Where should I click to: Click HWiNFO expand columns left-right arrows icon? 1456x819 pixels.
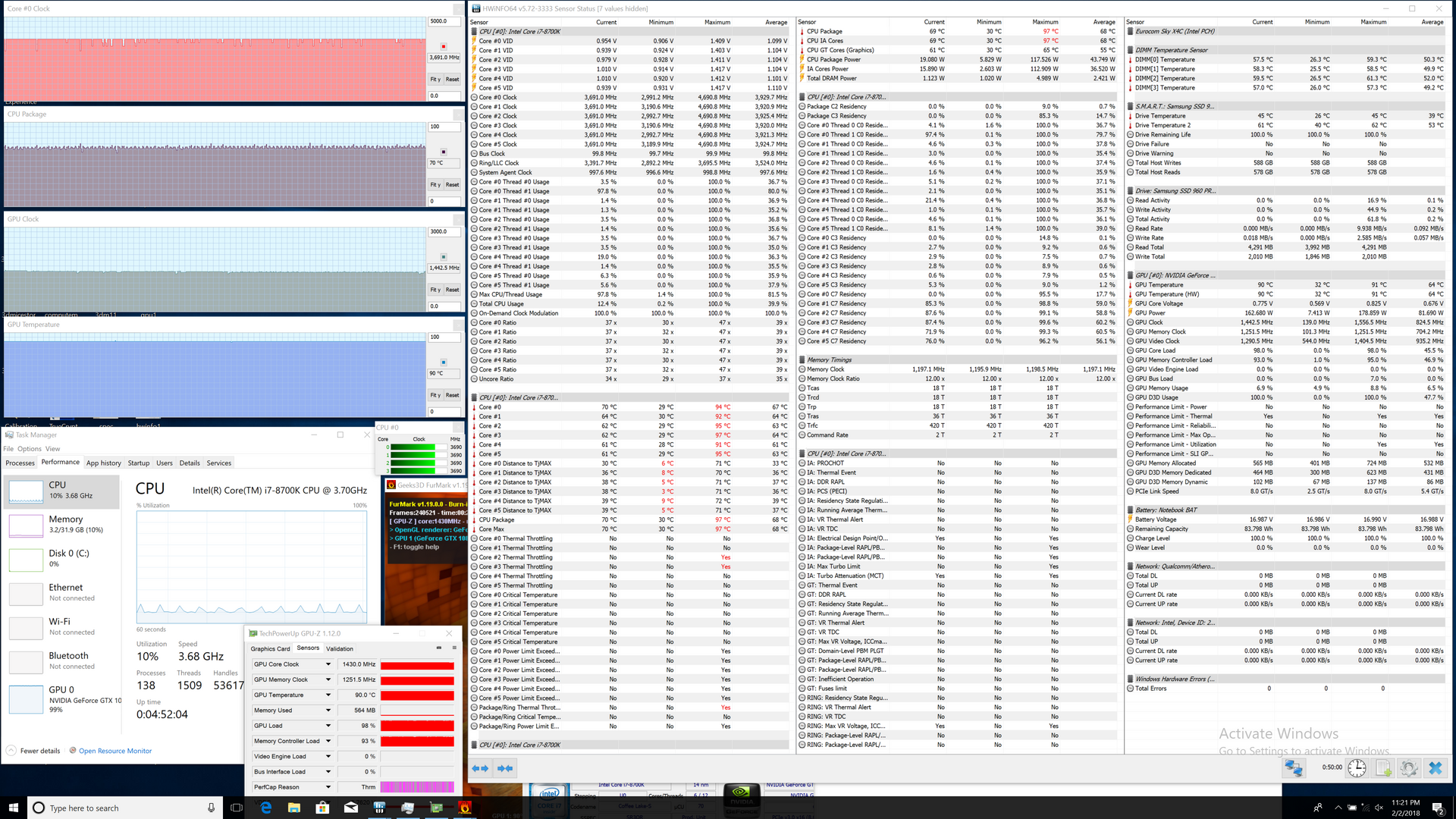[x=480, y=768]
